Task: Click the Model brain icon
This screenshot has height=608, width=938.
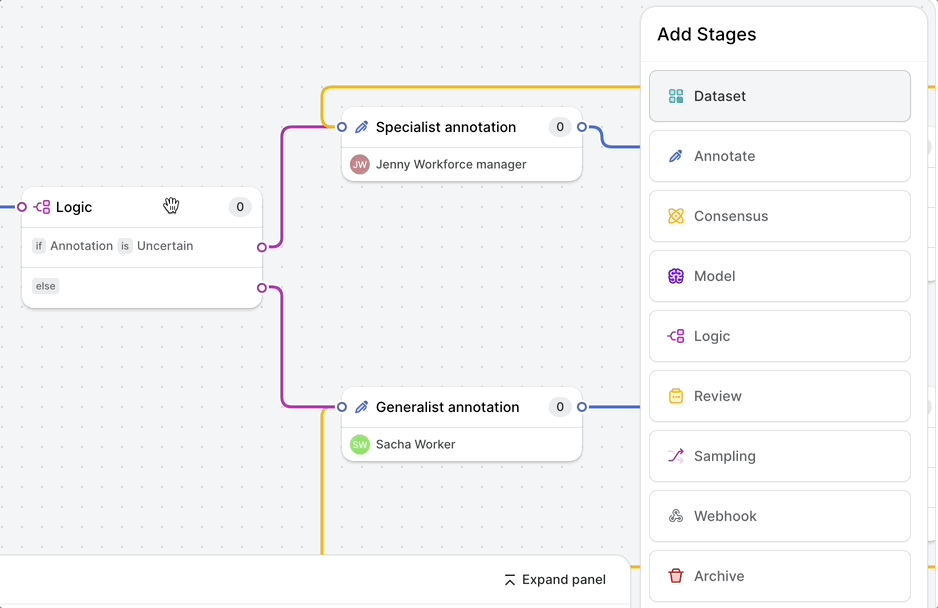Action: [x=676, y=276]
